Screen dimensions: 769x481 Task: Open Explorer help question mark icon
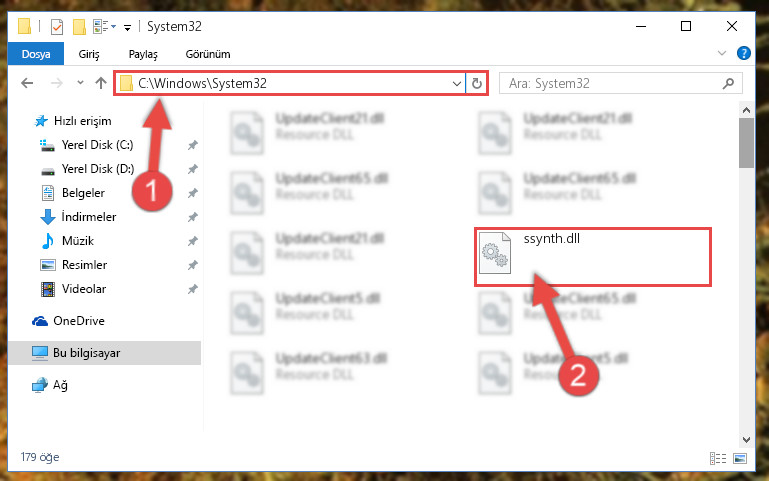(x=743, y=53)
